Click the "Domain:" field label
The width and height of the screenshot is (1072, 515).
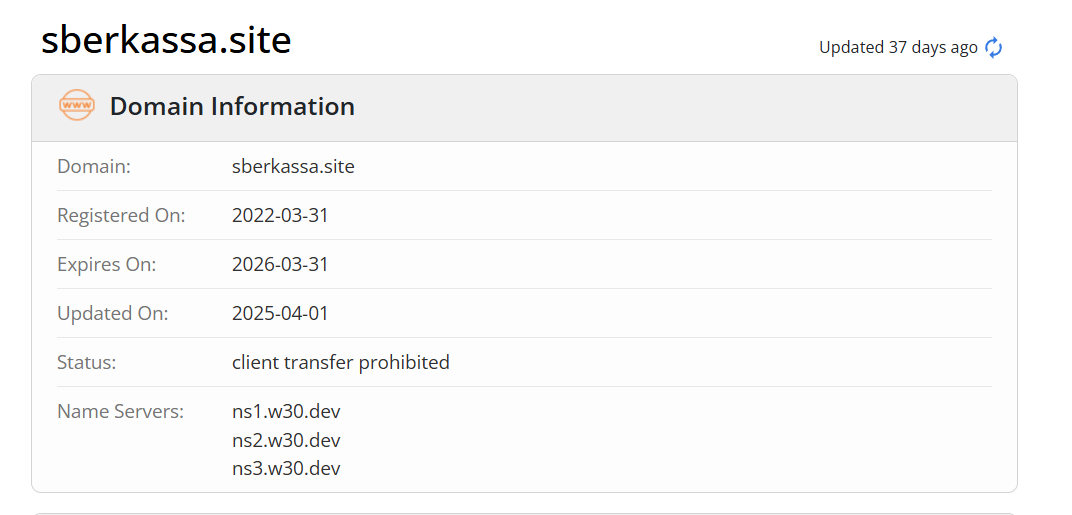94,166
